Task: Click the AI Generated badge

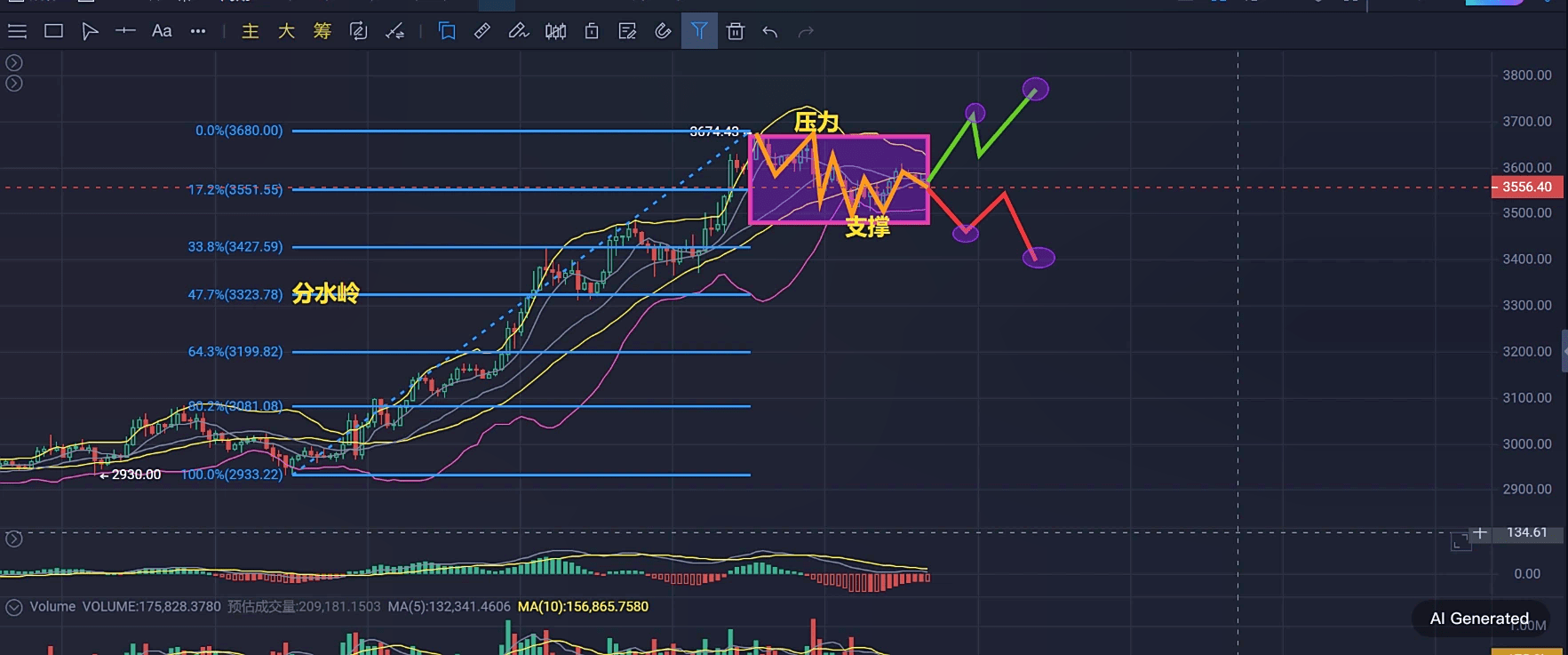Action: tap(1479, 619)
